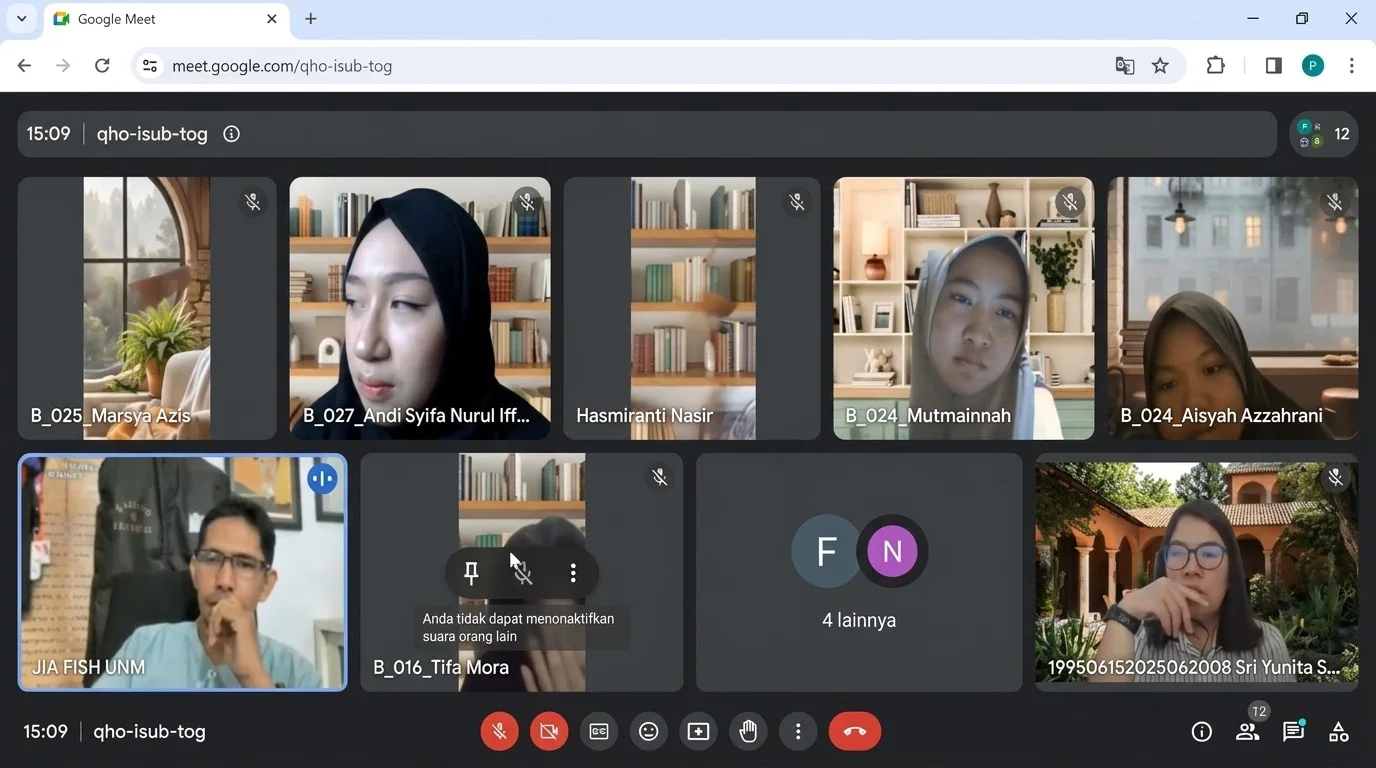Click the mute icon on Tifa Mora's tile

tap(522, 573)
